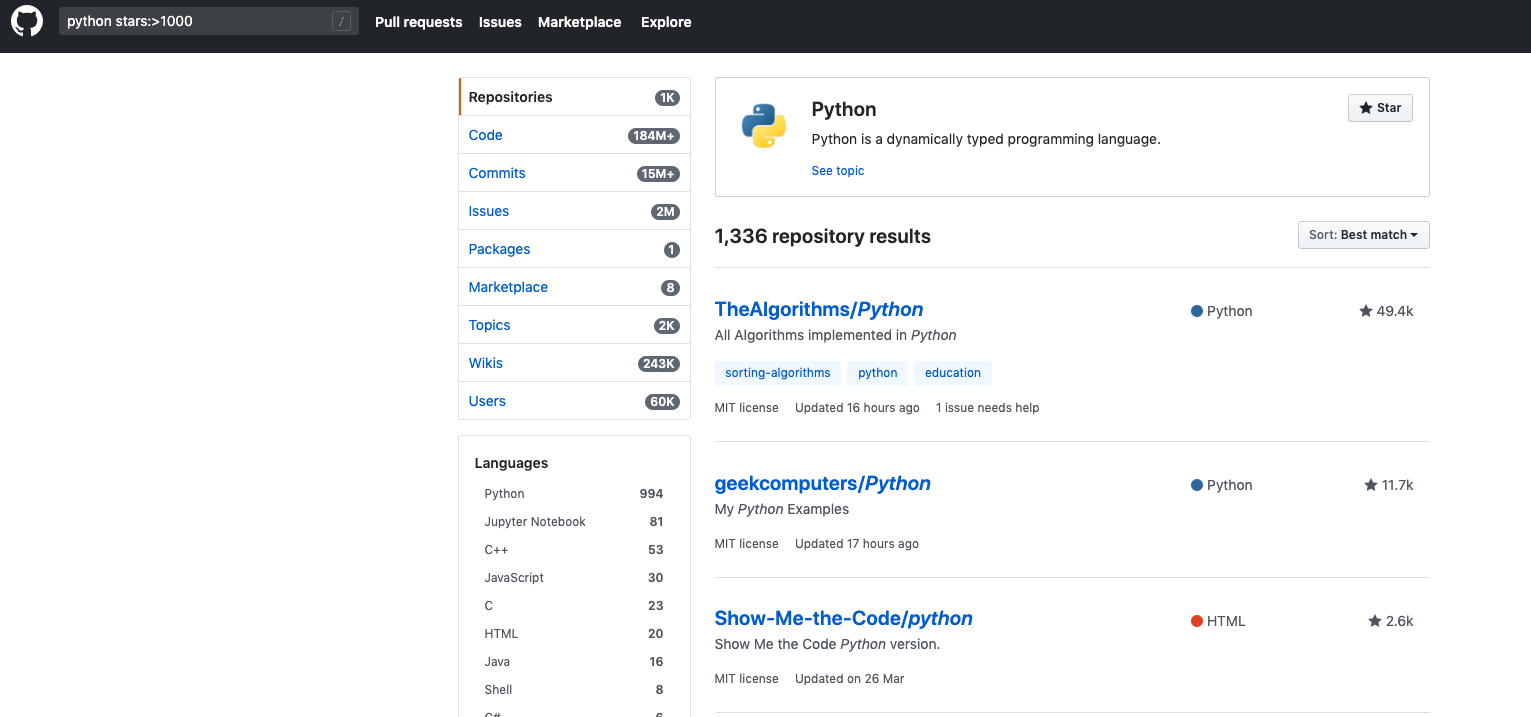
Task: Filter results by Shell language
Action: click(497, 689)
